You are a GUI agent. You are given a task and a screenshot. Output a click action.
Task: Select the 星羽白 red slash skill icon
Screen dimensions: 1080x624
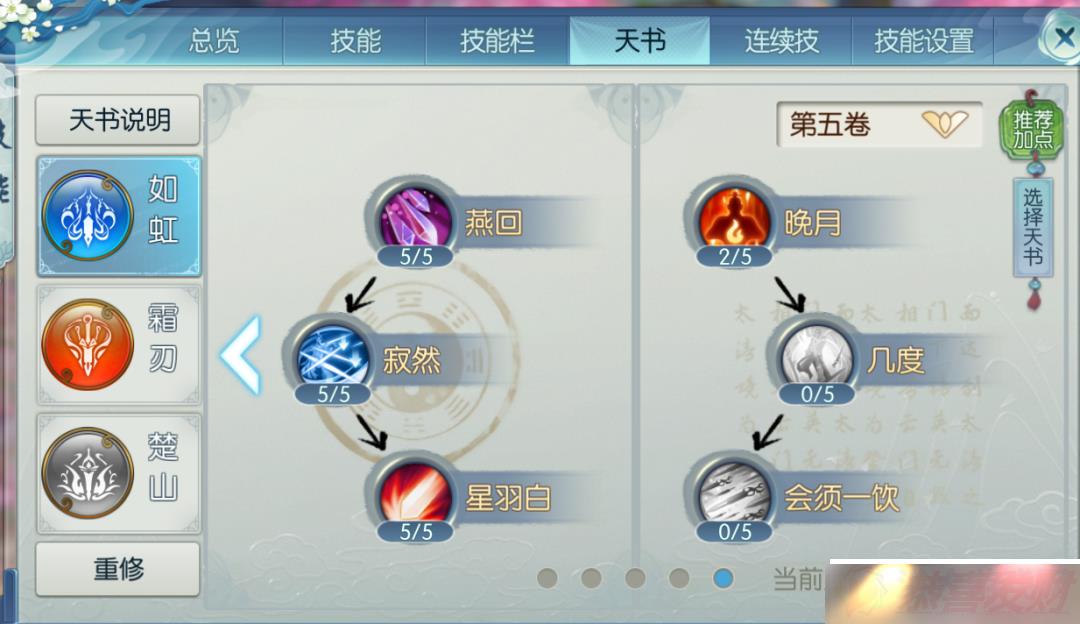[416, 495]
